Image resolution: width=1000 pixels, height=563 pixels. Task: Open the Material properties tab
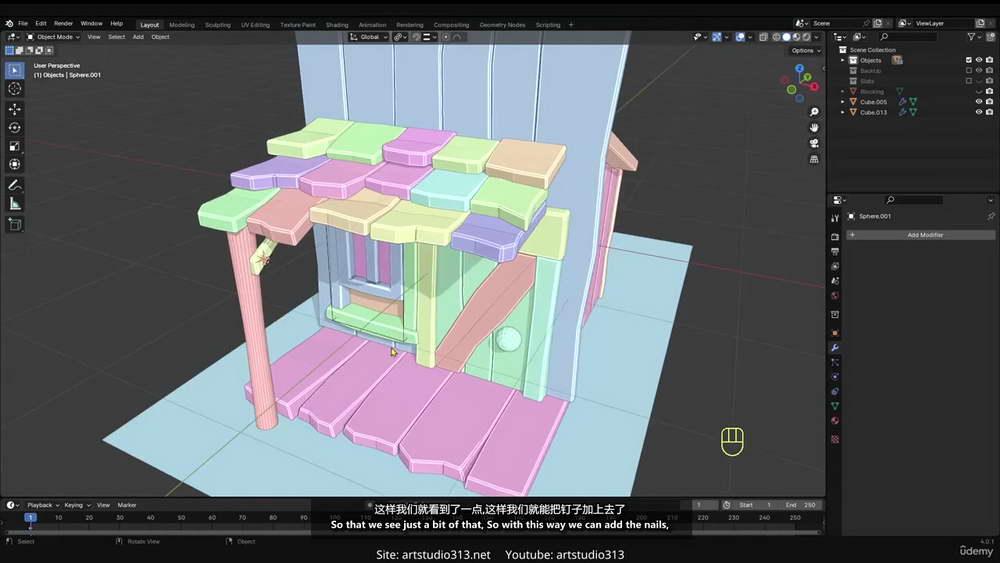coord(835,421)
